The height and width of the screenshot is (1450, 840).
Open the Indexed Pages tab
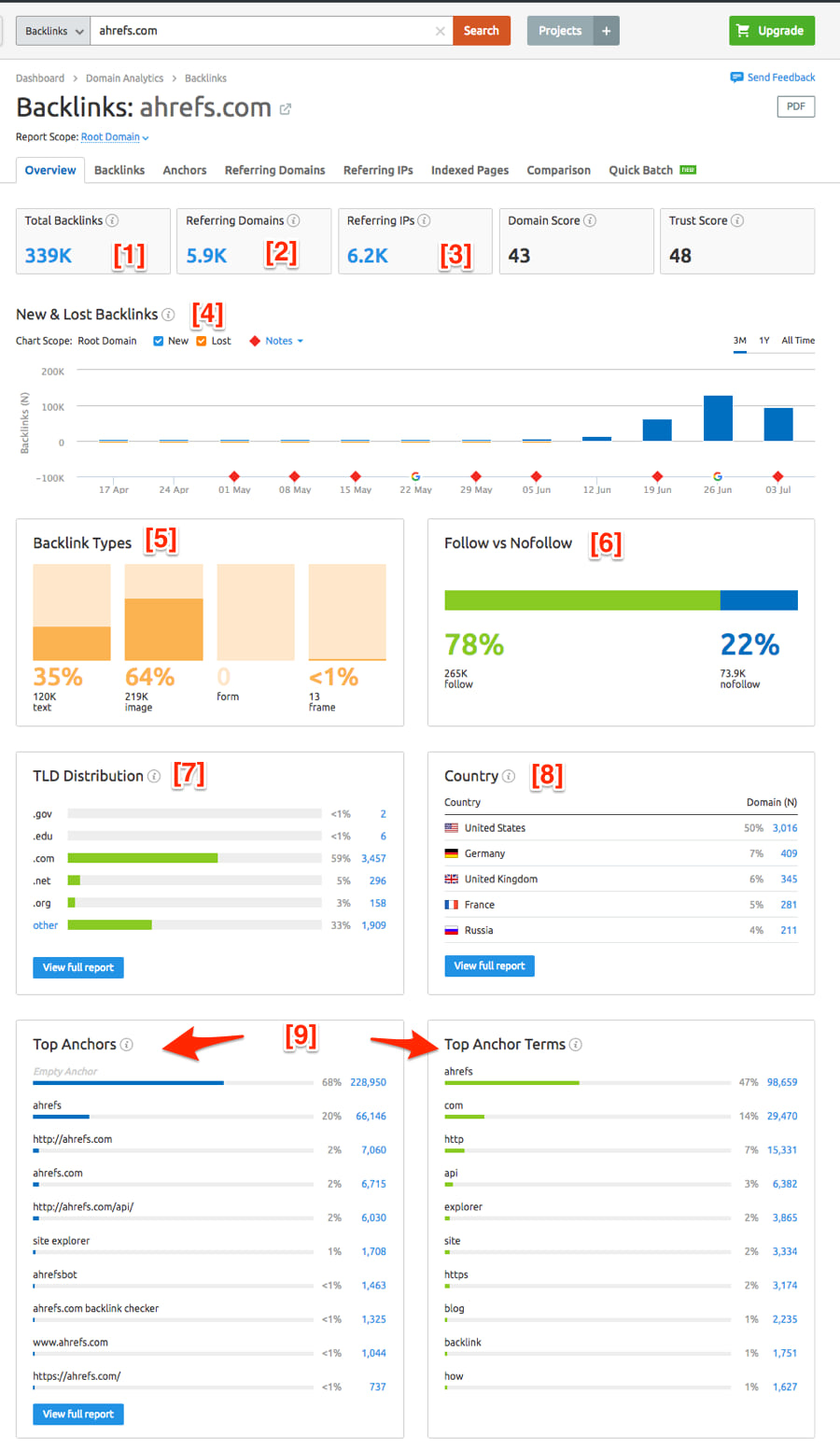click(469, 170)
